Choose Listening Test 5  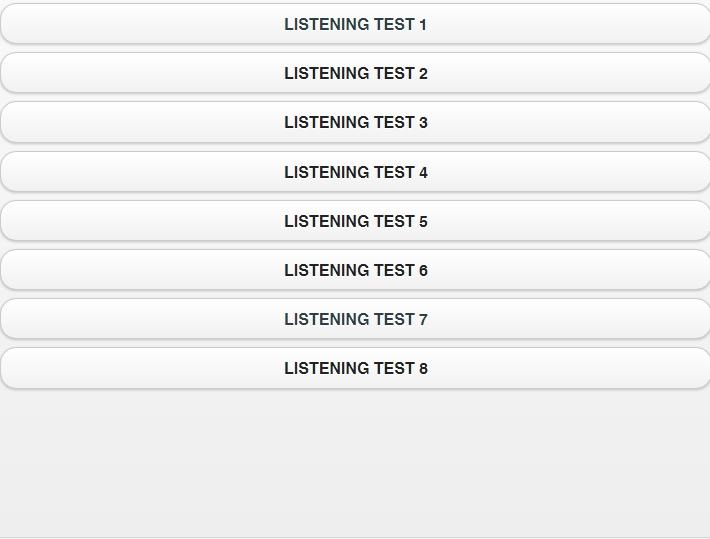[x=355, y=221]
